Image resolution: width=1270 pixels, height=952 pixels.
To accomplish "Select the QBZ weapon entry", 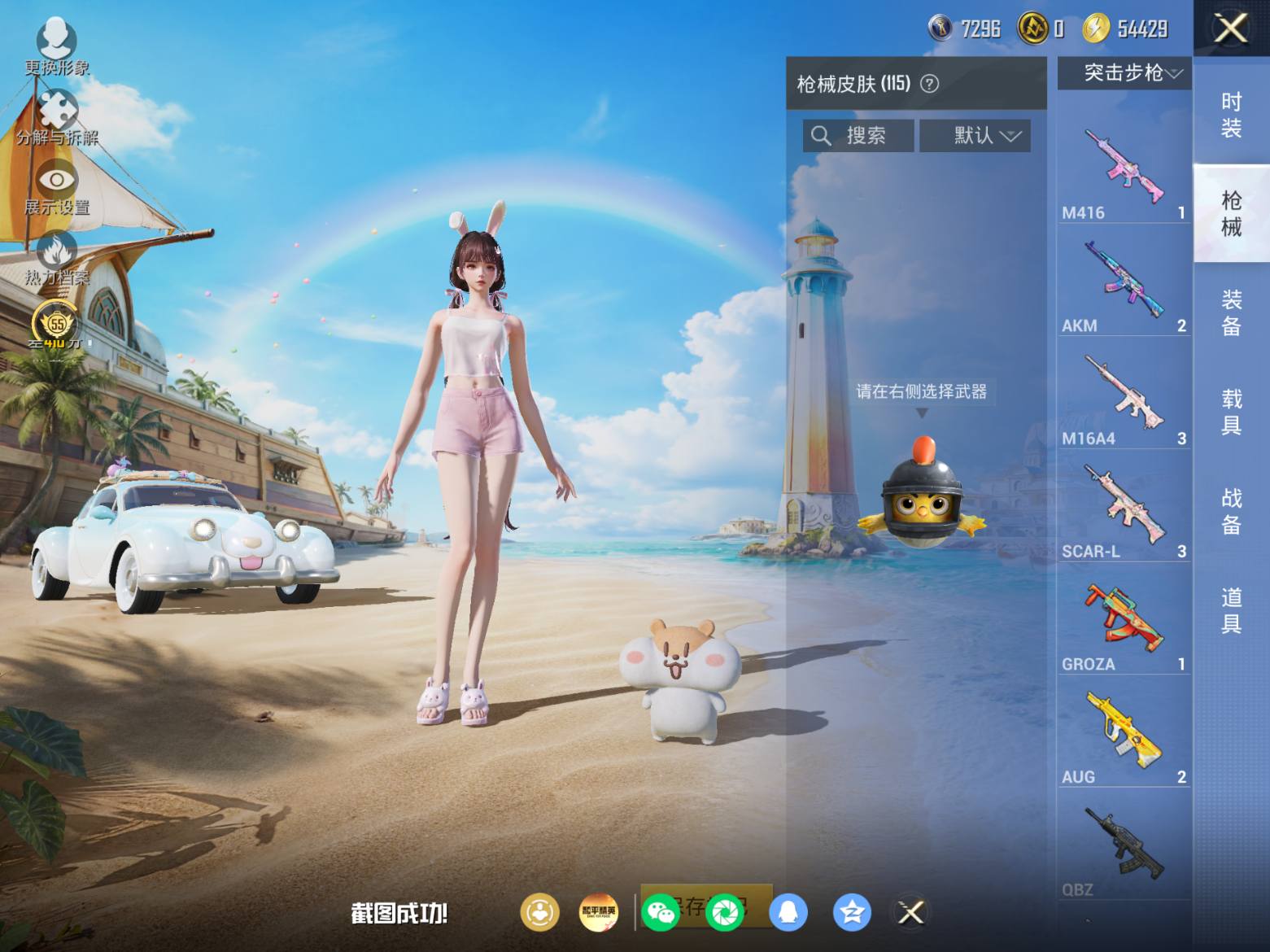I will click(x=1124, y=845).
